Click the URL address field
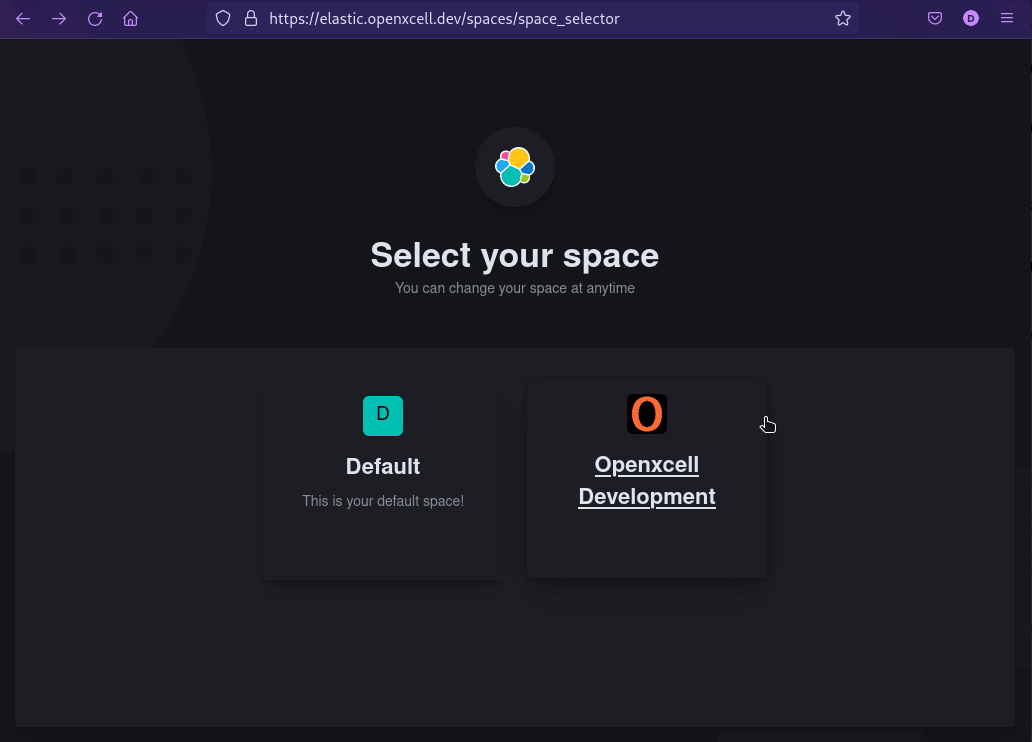Screen dimensions: 1032x742 540,18
